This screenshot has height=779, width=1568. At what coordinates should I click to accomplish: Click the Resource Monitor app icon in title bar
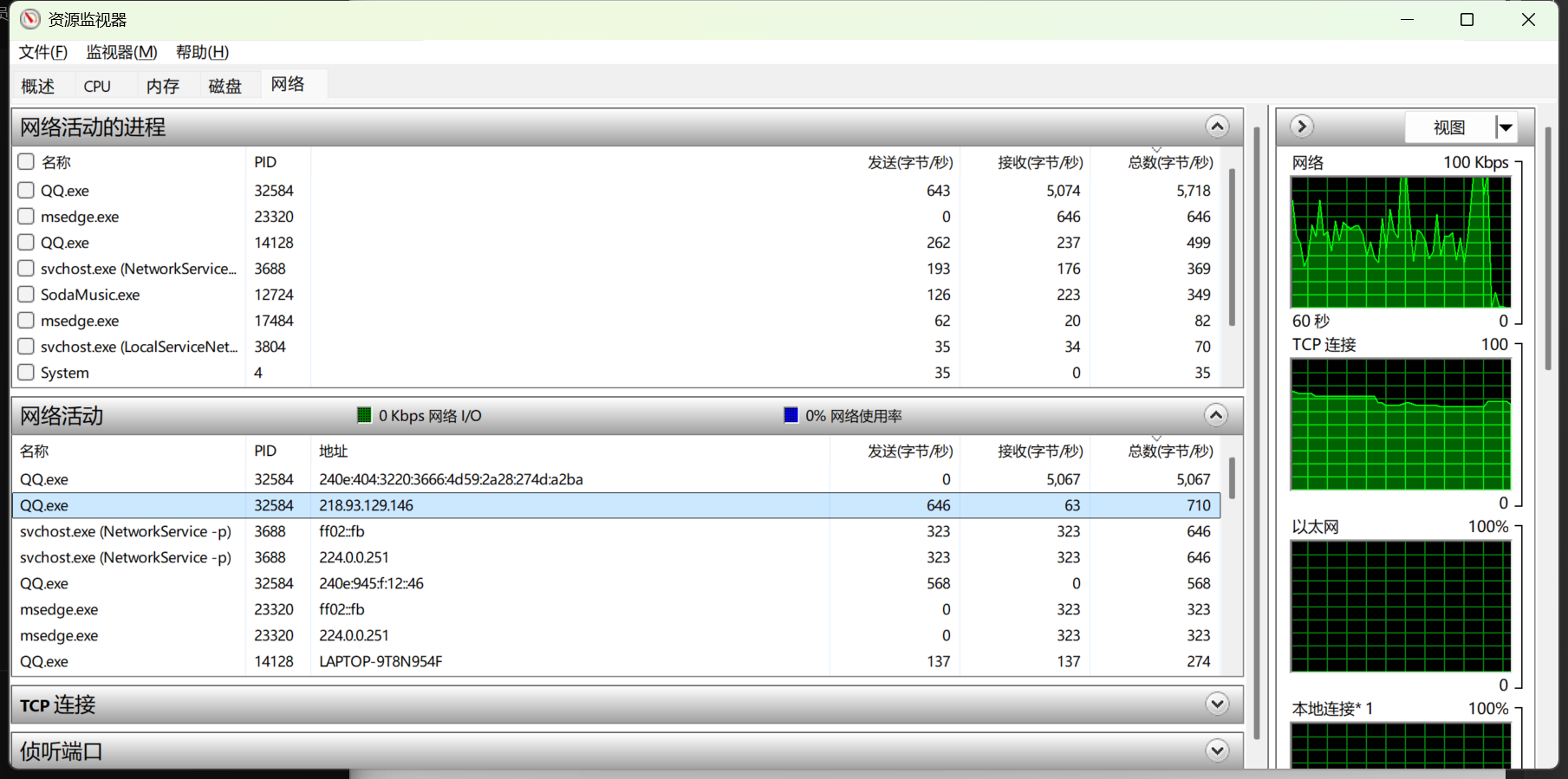pyautogui.click(x=30, y=19)
